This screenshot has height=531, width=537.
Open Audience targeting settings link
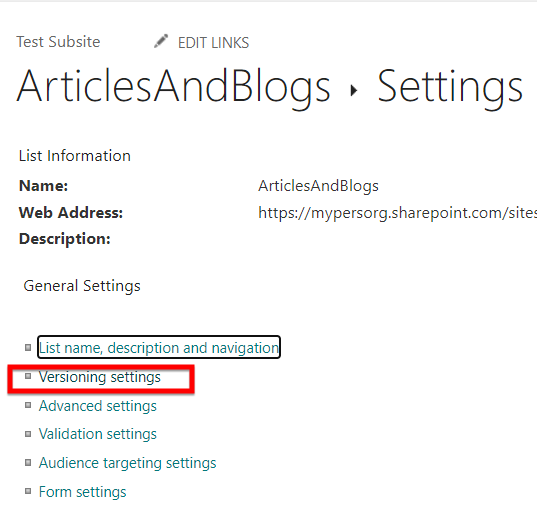pyautogui.click(x=127, y=463)
